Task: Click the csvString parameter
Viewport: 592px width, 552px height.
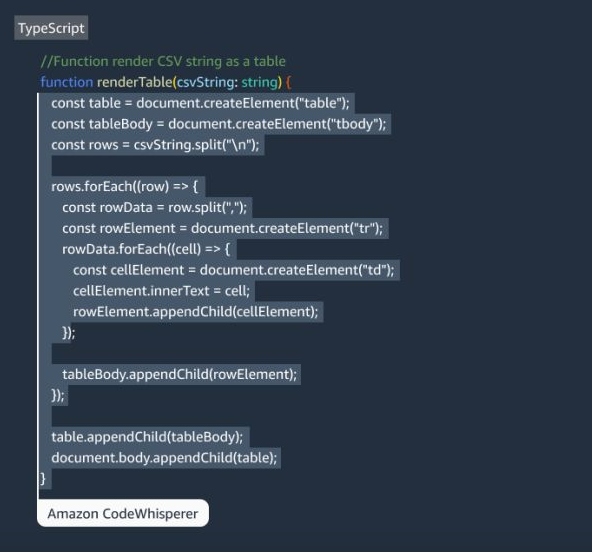Action: [x=205, y=82]
